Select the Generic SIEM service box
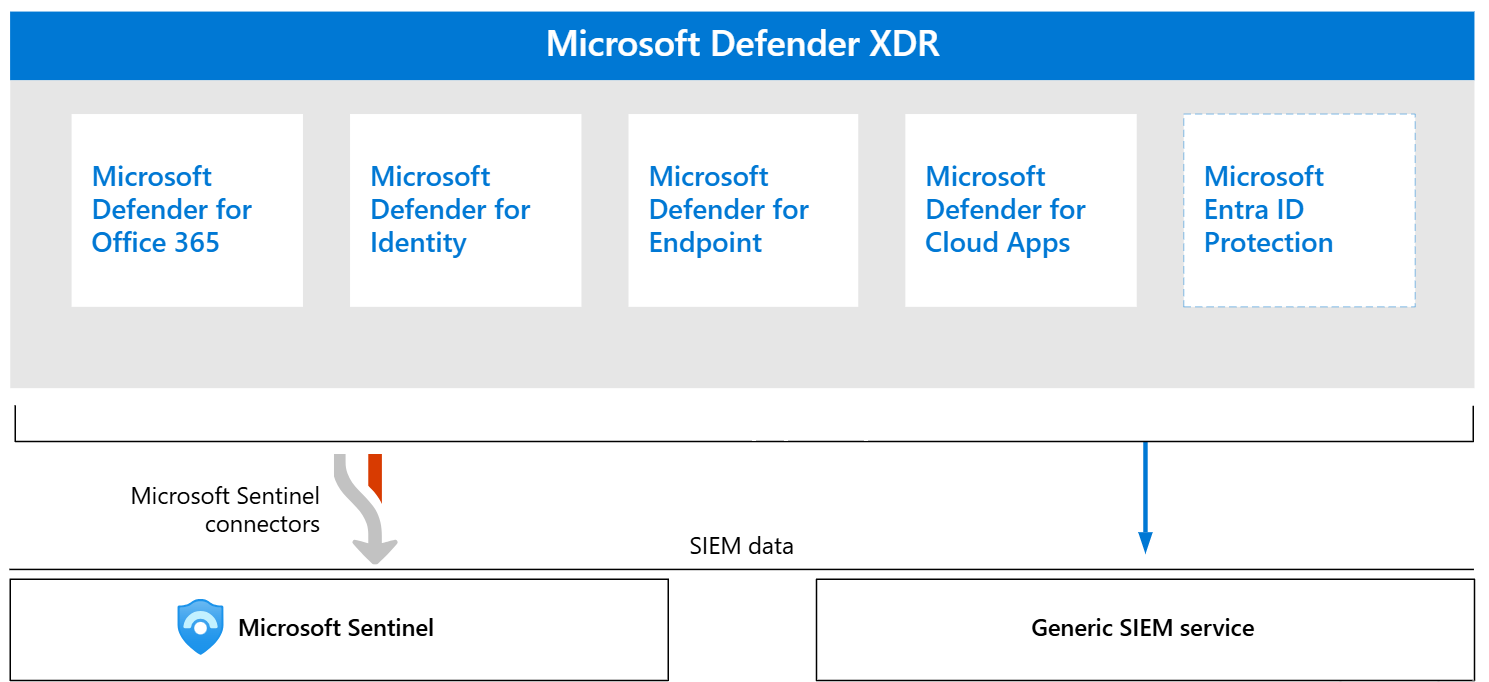This screenshot has height=682, width=1489. [1145, 629]
